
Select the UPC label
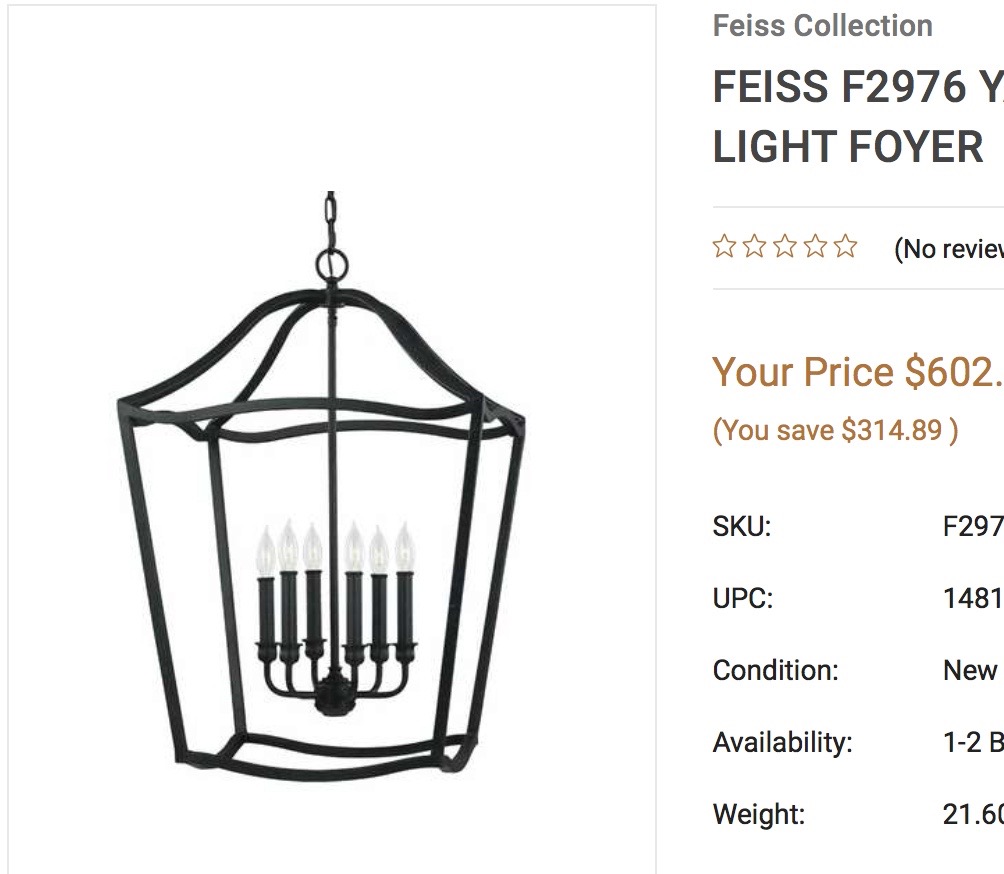743,598
